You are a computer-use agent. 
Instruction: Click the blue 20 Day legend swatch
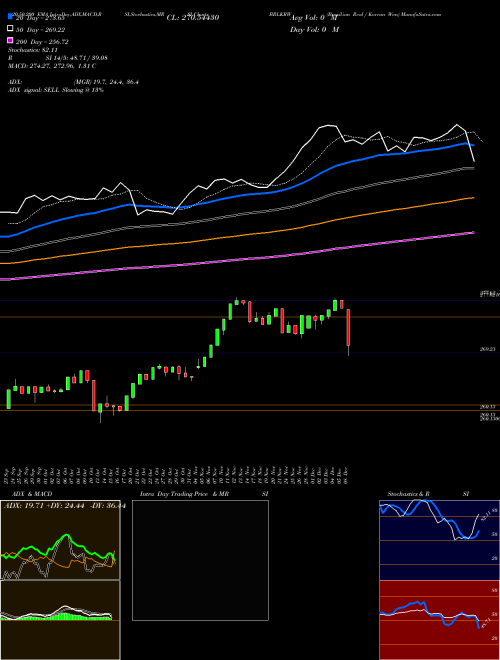(10, 17)
